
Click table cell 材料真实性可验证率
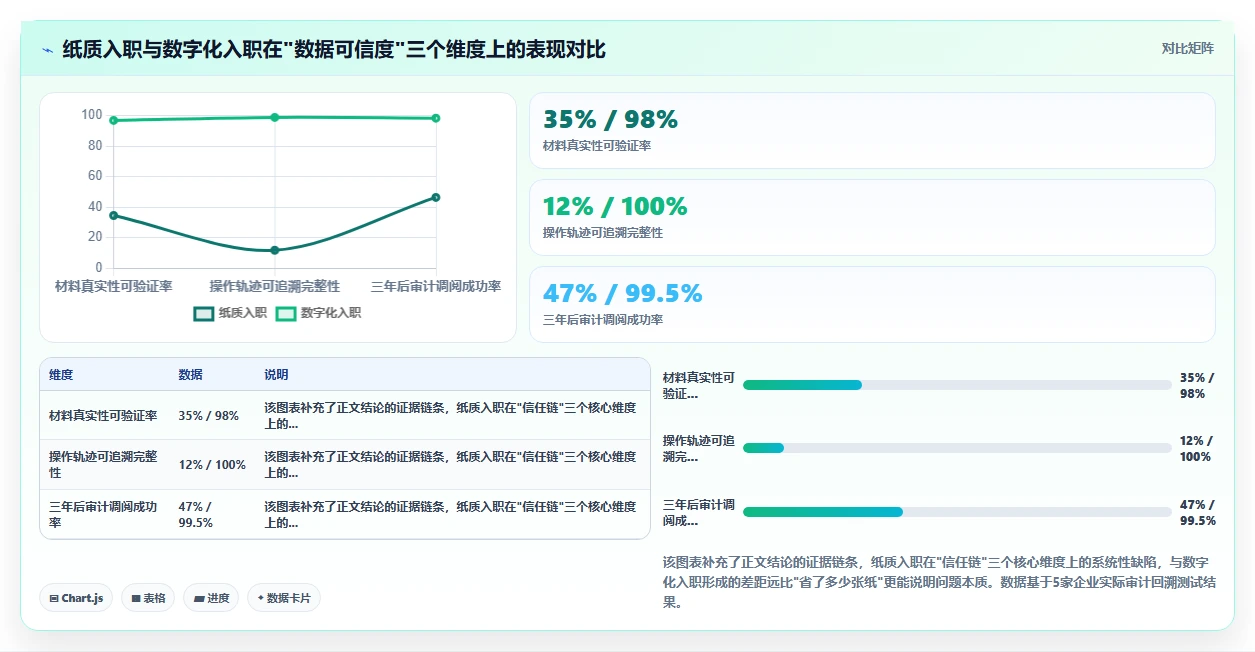103,416
